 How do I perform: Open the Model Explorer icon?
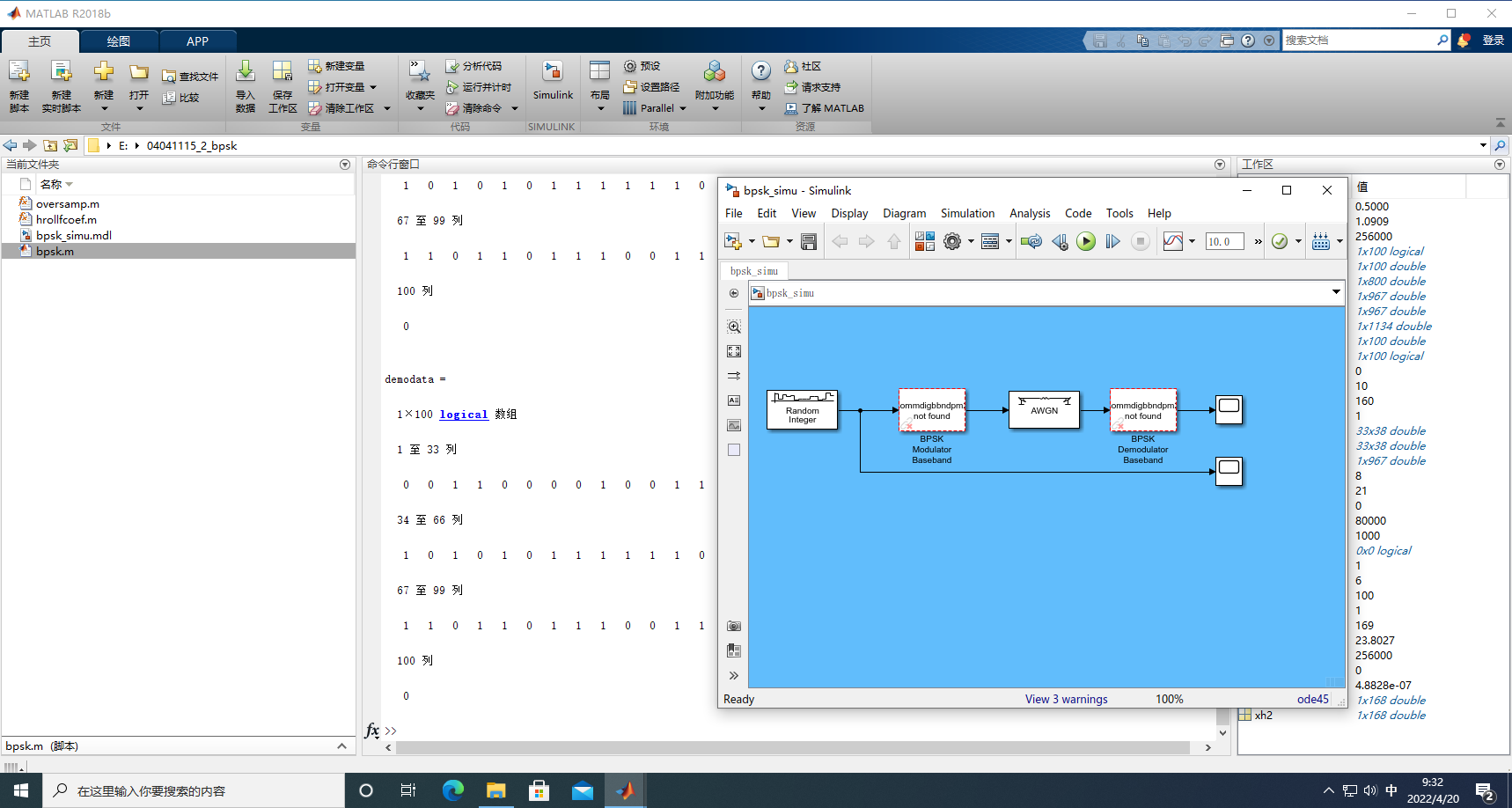tap(990, 241)
